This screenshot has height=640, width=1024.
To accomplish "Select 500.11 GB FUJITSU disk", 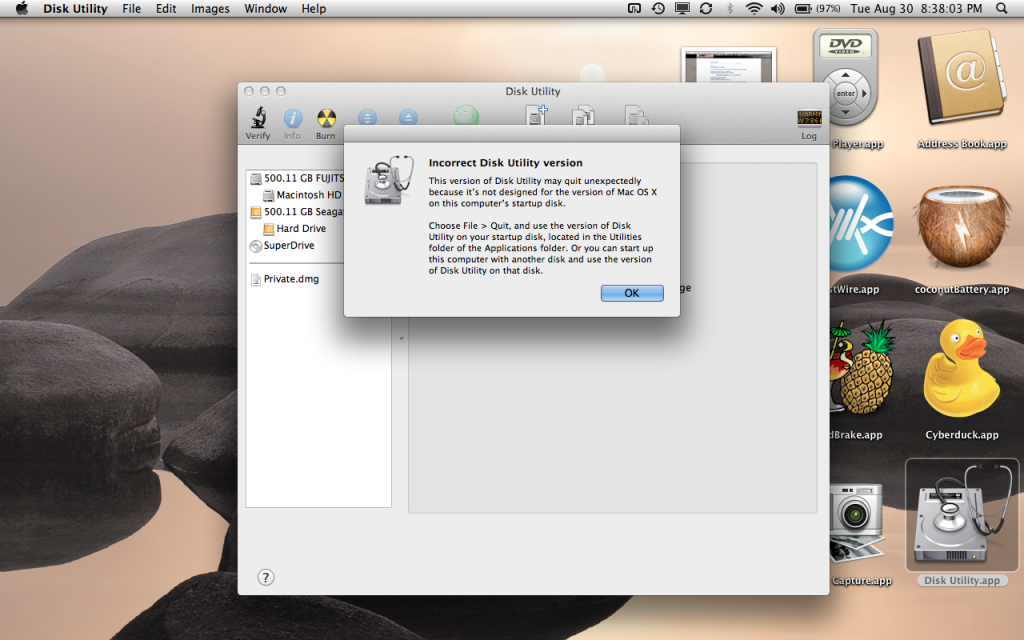I will pyautogui.click(x=297, y=178).
